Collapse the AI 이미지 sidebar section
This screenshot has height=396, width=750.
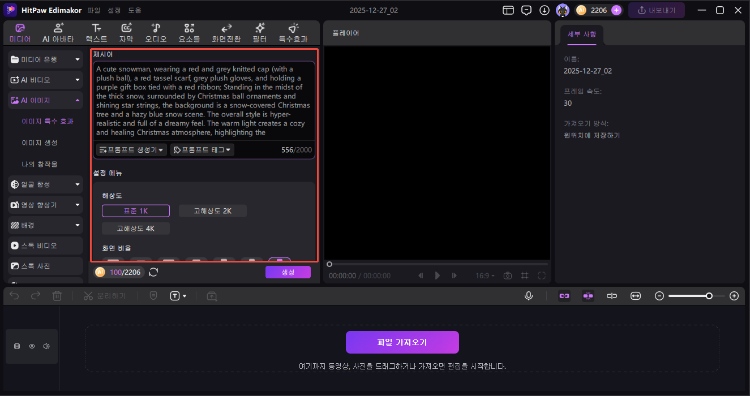[45, 100]
